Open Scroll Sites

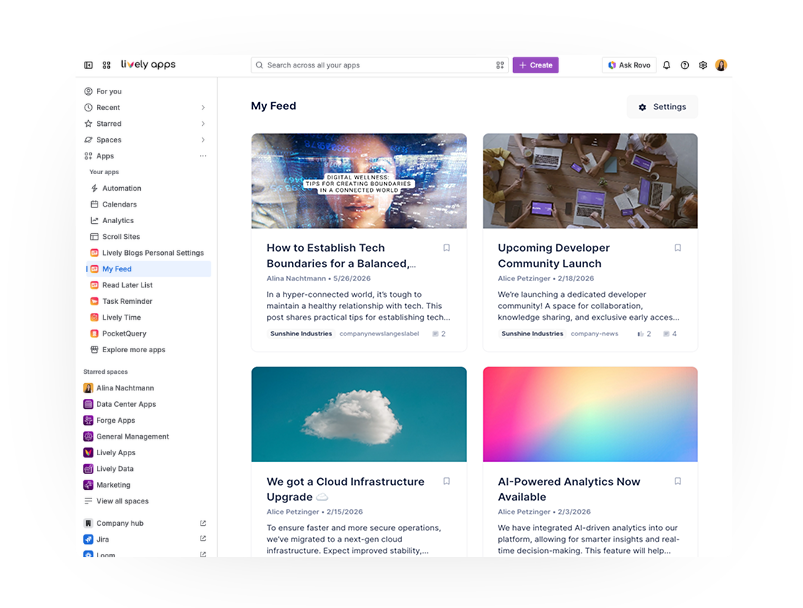click(150, 237)
